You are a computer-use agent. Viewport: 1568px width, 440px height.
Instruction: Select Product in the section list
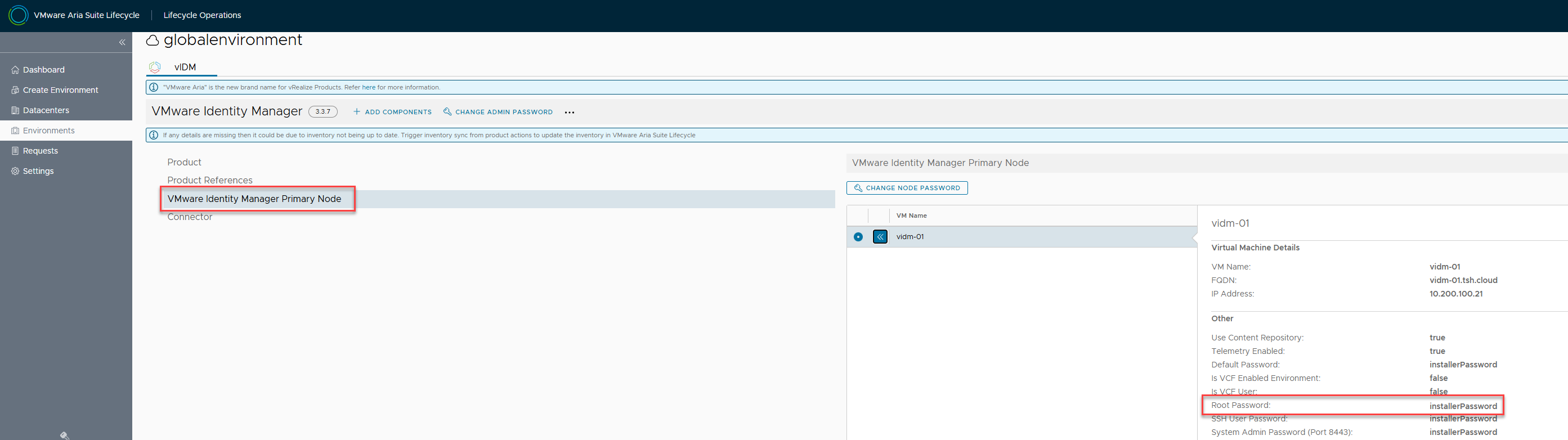tap(184, 163)
